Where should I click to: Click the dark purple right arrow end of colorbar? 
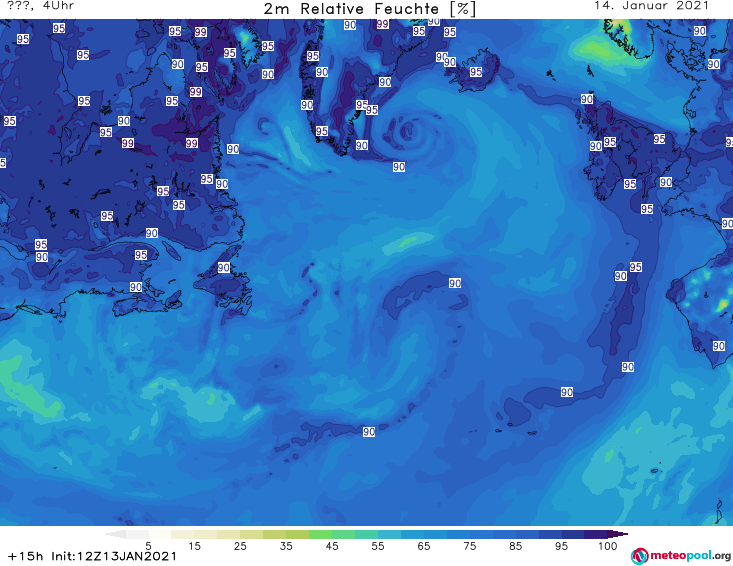pos(618,534)
